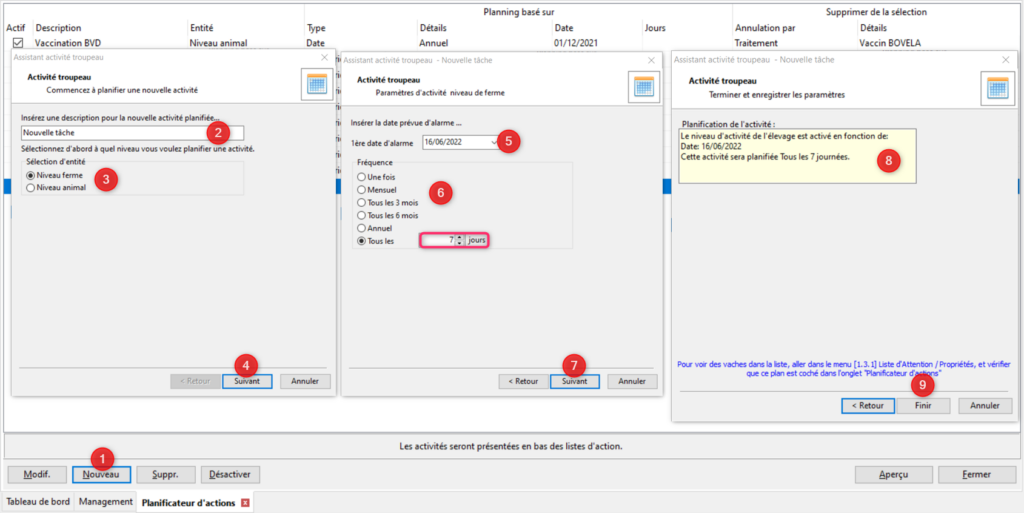
Task: Open the 1ère date d'alarme date dropdown
Action: coord(492,142)
